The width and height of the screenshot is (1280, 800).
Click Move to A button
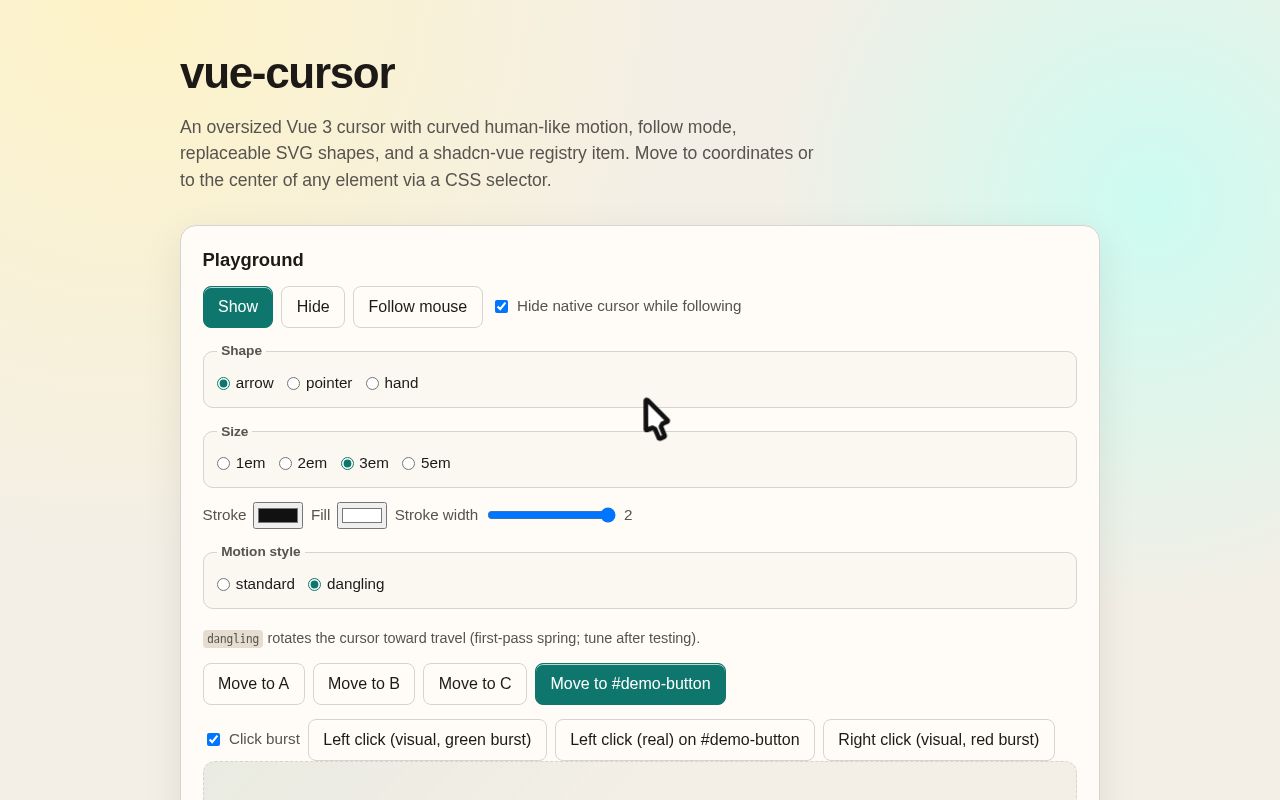[254, 684]
